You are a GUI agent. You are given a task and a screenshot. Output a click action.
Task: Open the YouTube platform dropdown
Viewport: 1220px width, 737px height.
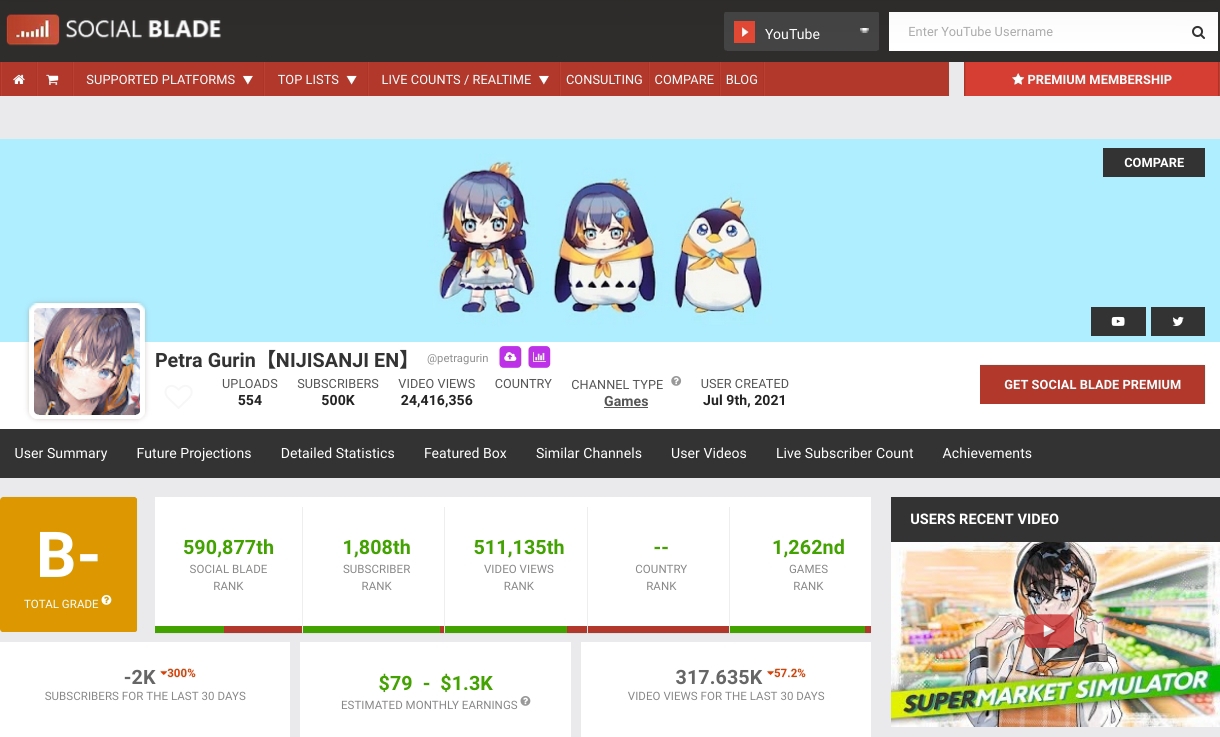click(801, 32)
